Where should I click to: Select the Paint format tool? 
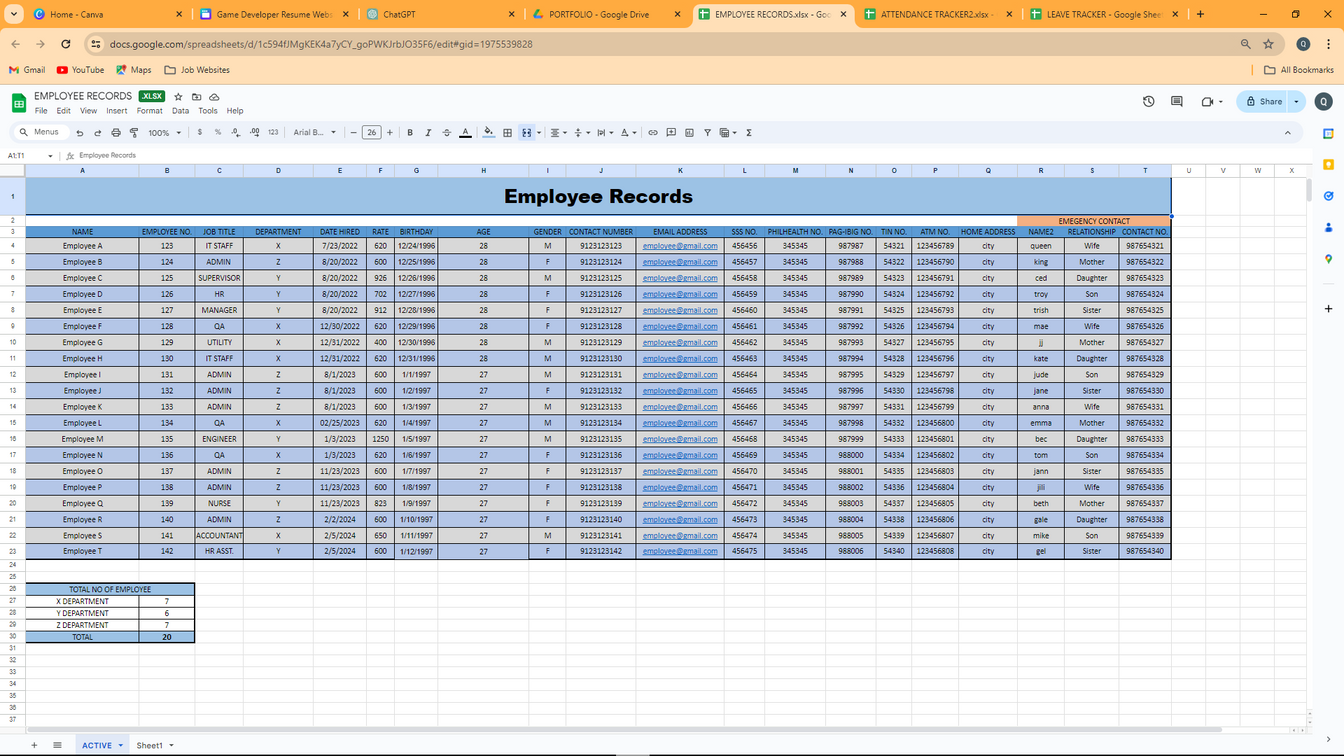tap(134, 133)
